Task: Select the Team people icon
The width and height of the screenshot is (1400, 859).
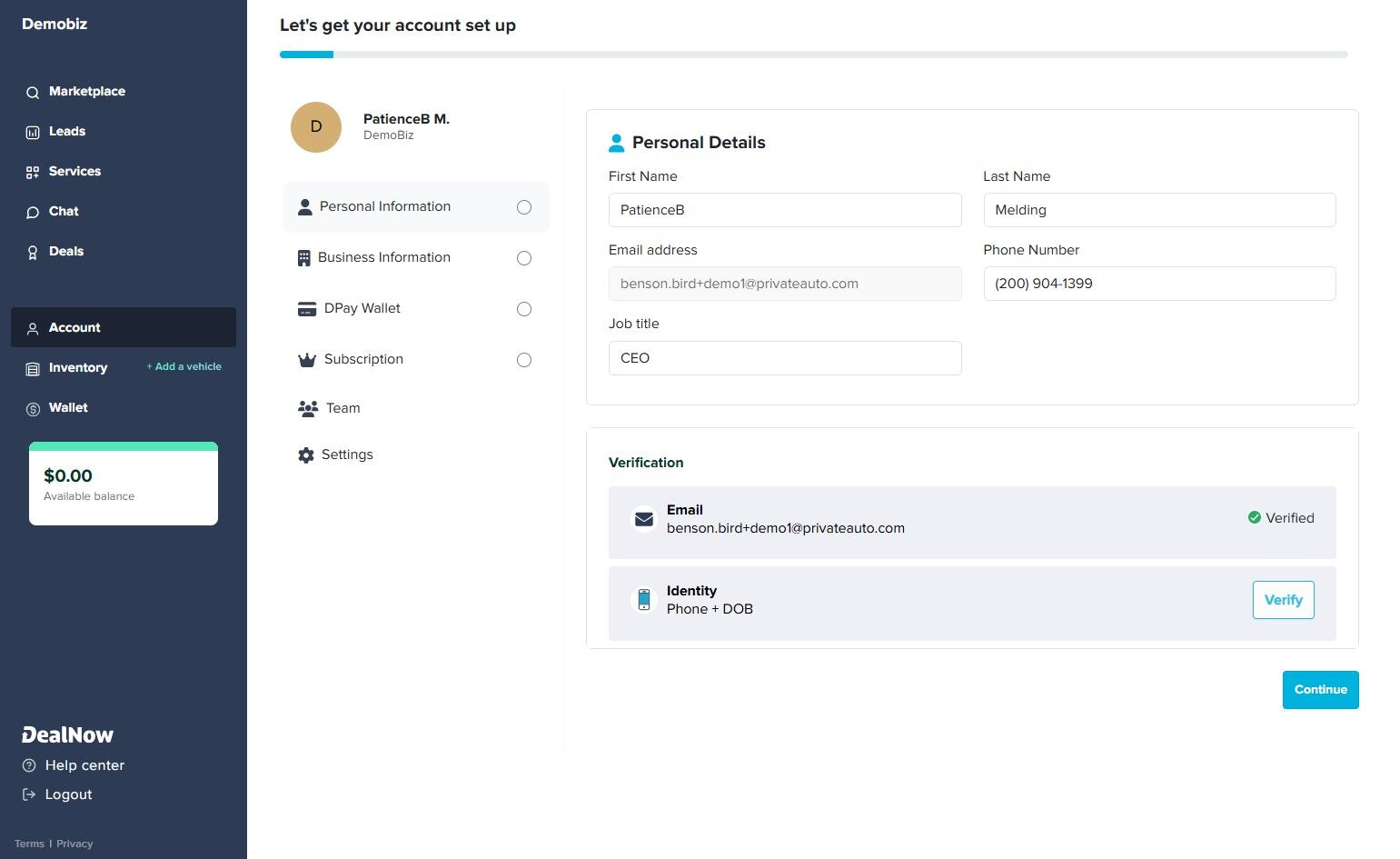Action: click(306, 407)
